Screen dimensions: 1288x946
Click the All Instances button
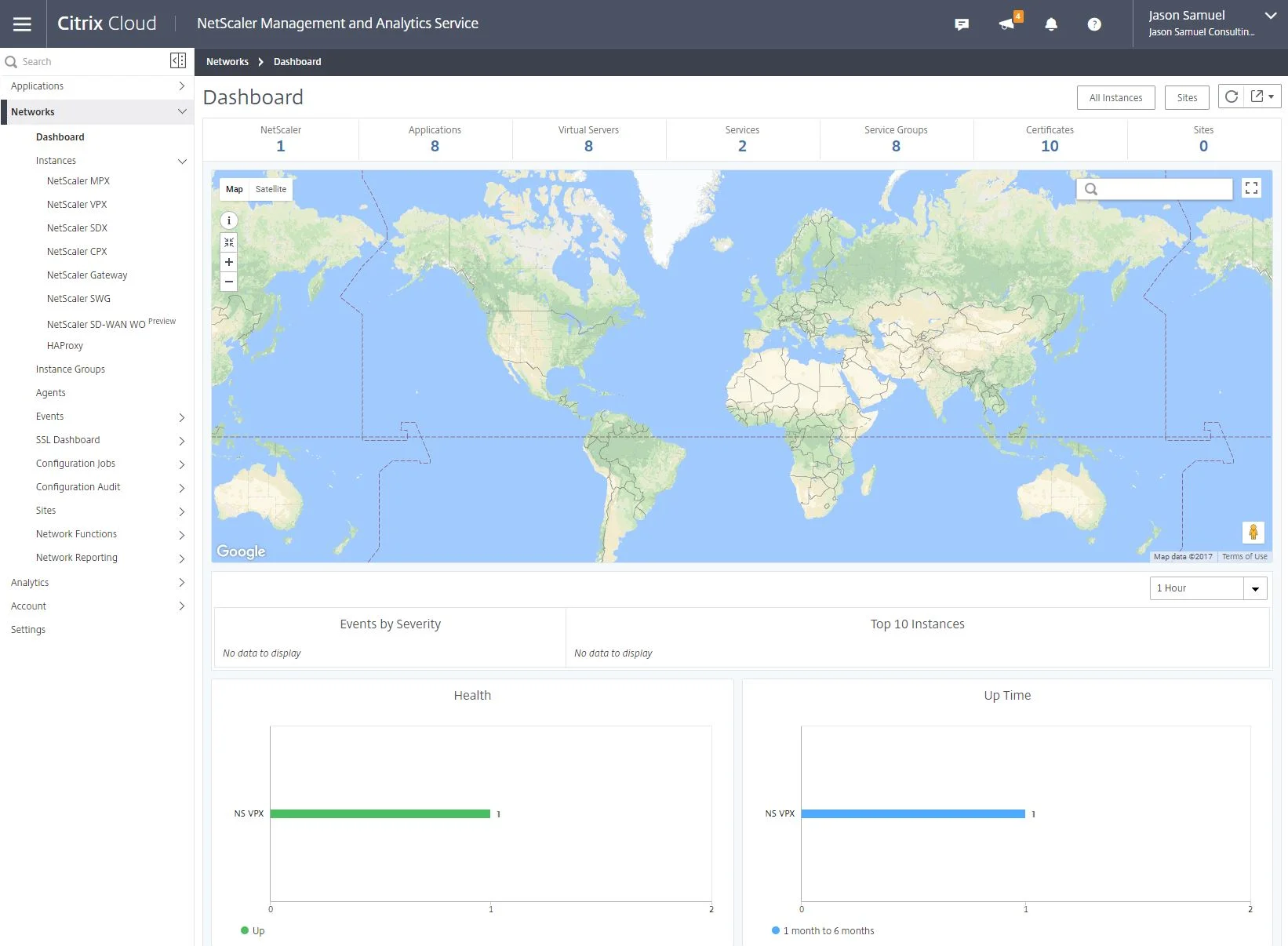coord(1116,97)
